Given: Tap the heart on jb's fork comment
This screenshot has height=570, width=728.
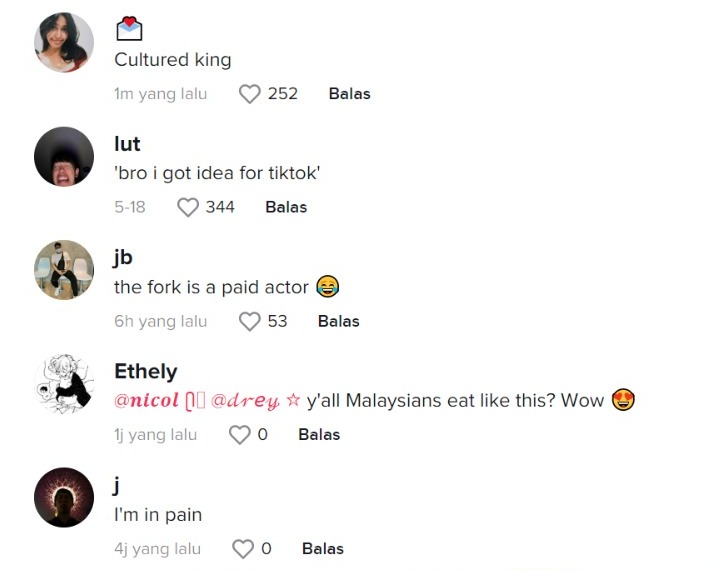Looking at the screenshot, I should [249, 321].
